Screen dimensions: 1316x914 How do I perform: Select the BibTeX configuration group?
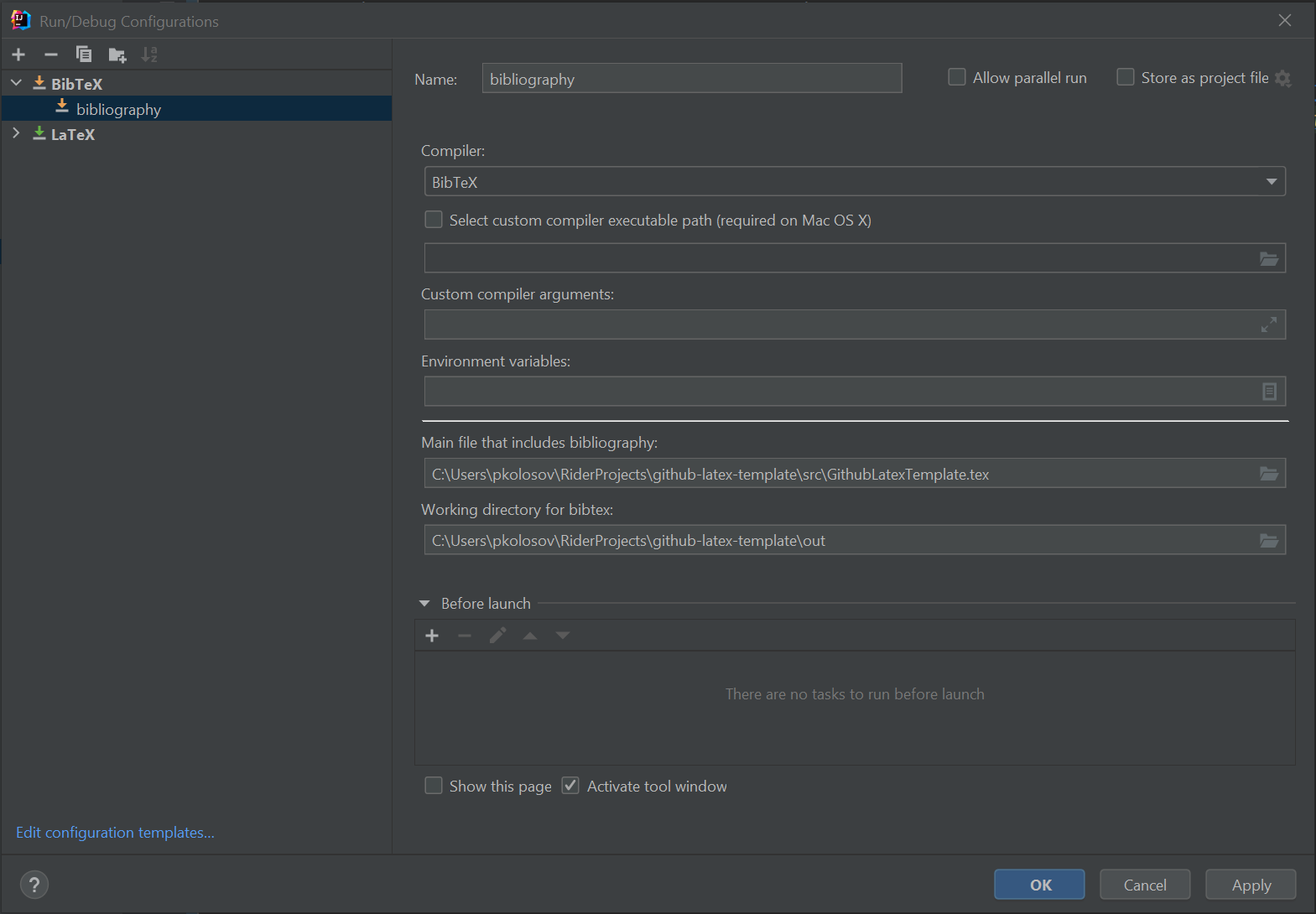coord(76,84)
